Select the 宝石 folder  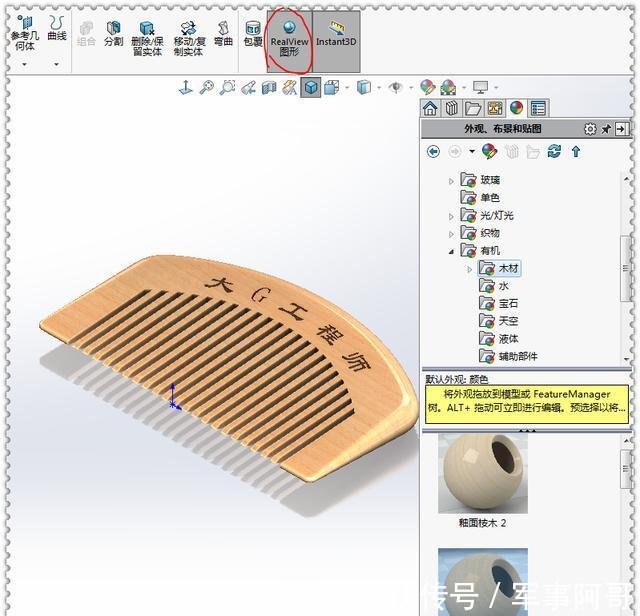(x=498, y=303)
